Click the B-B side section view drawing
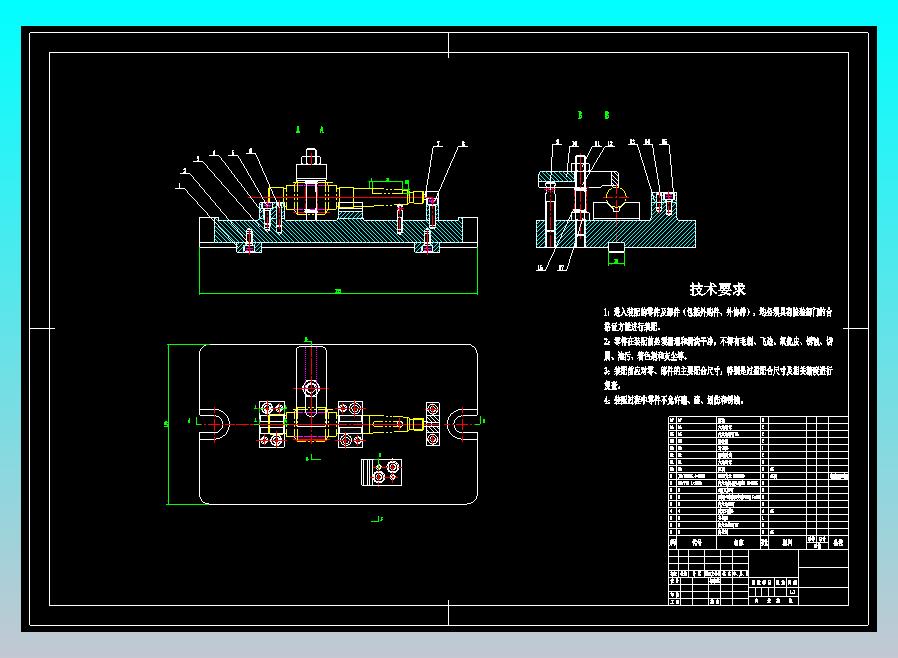 (x=616, y=204)
